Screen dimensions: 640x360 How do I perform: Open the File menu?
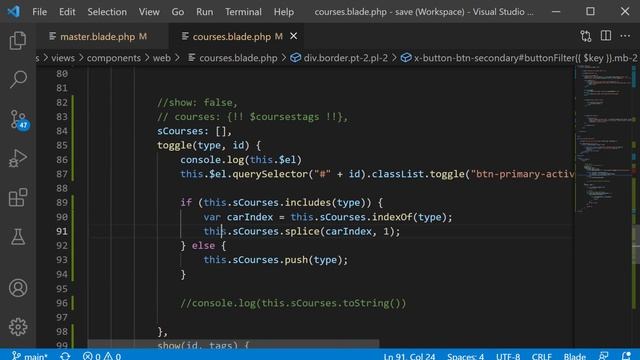tap(40, 12)
